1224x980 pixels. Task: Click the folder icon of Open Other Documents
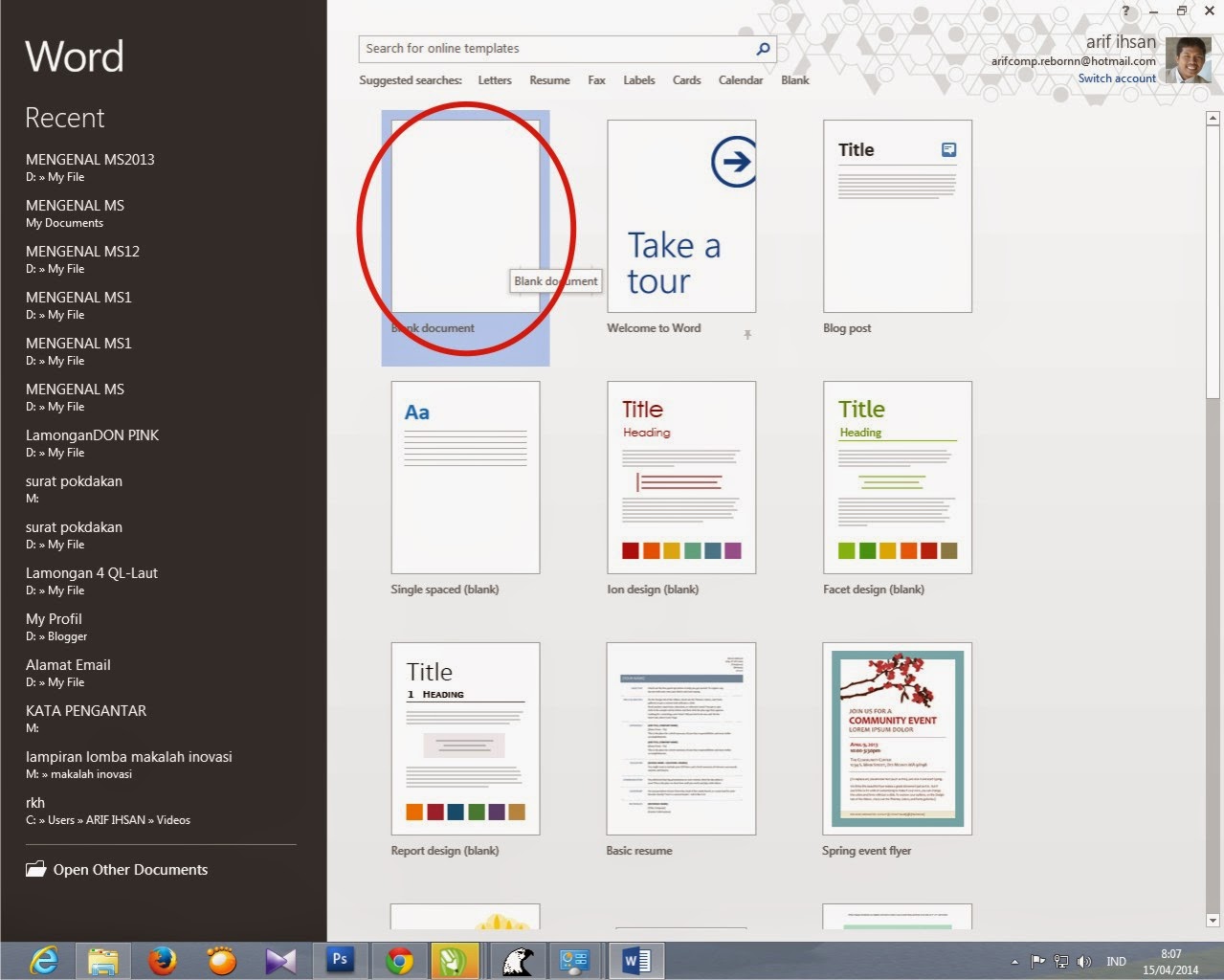[36, 869]
